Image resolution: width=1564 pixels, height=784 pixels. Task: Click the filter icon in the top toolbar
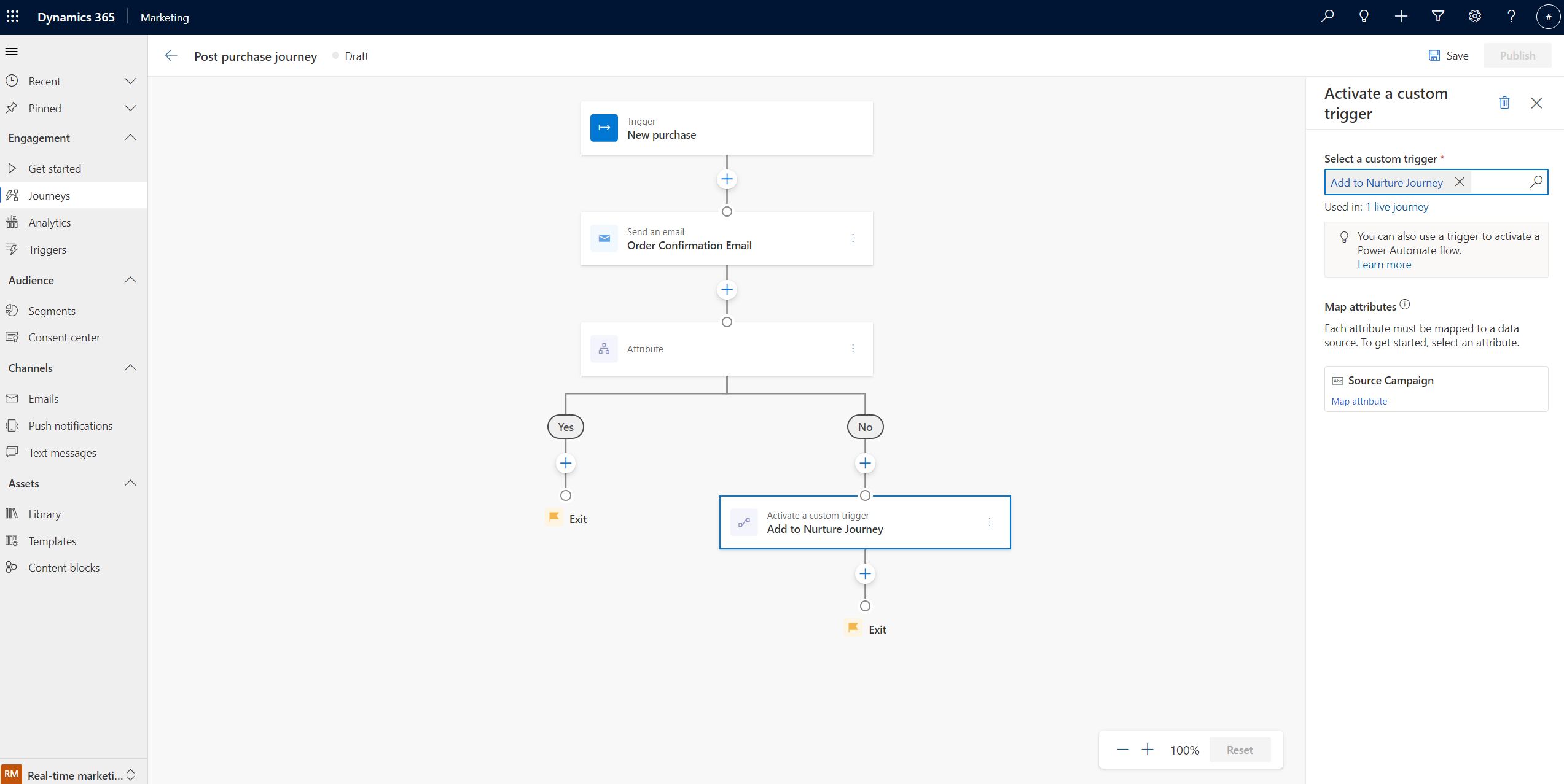(x=1437, y=16)
